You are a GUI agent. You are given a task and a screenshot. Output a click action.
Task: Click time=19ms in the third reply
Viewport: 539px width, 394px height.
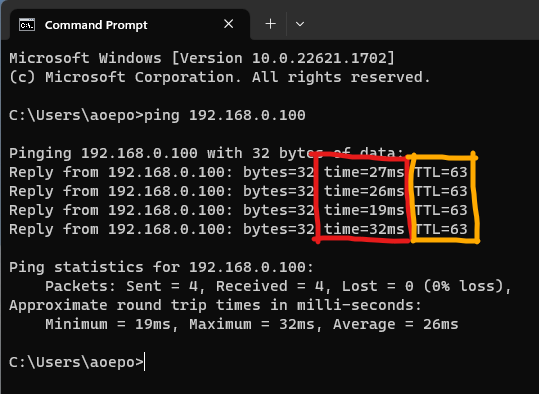(x=364, y=210)
